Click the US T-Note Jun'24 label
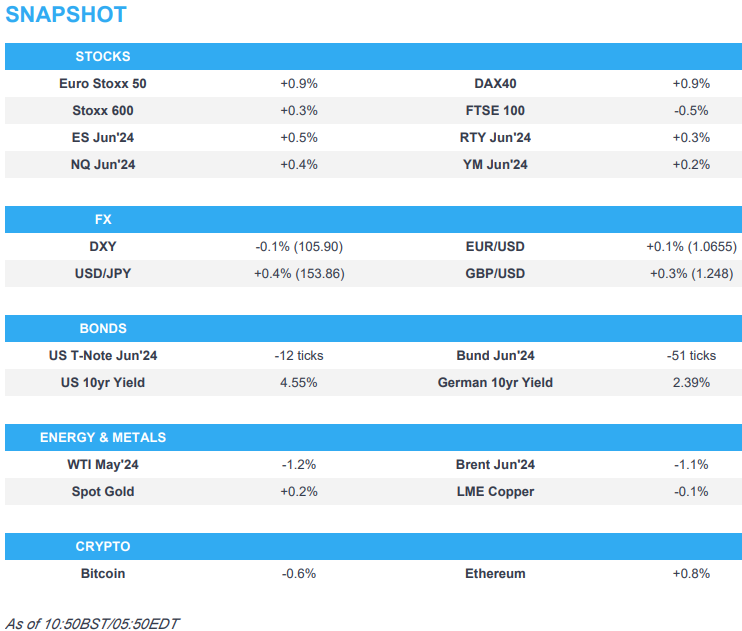This screenshot has height=631, width=742. point(103,355)
